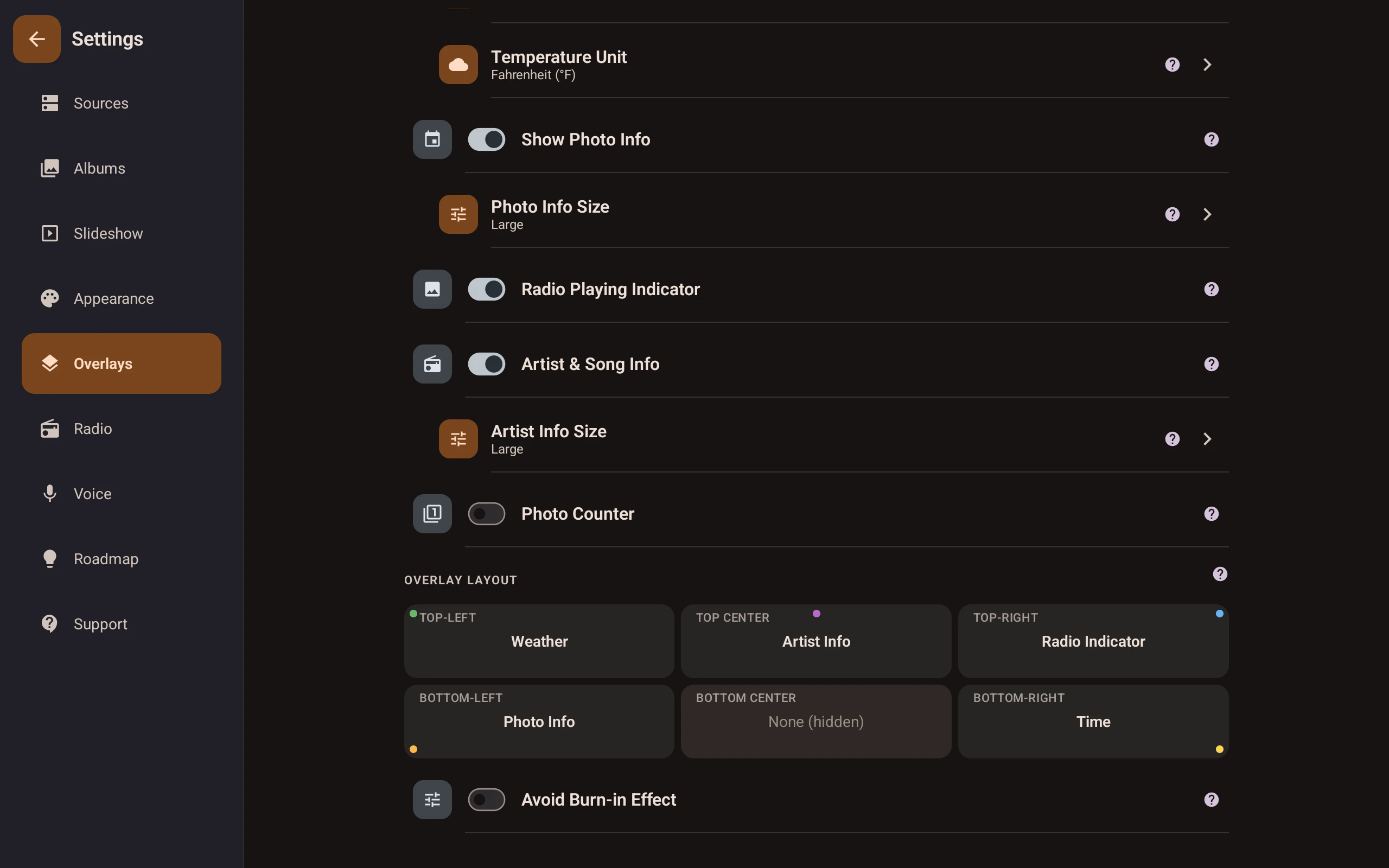The height and width of the screenshot is (868, 1389).
Task: Enable the Avoid Burn-in Effect switch
Action: click(486, 800)
